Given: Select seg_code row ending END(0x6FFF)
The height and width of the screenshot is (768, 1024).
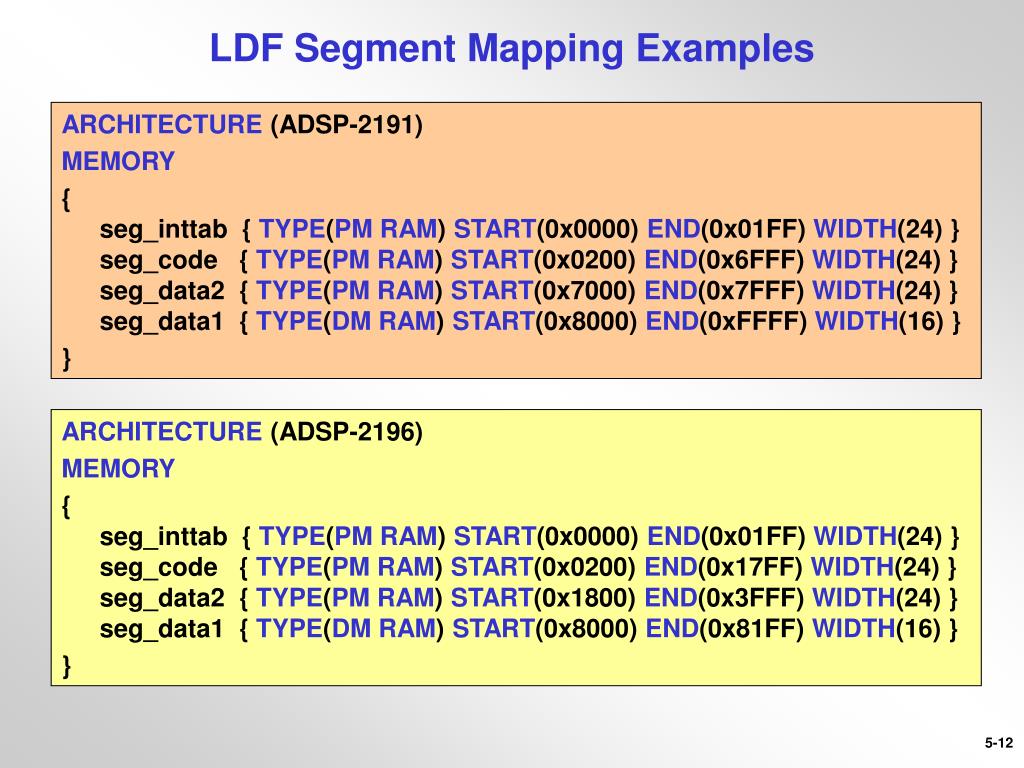Looking at the screenshot, I should 528,260.
